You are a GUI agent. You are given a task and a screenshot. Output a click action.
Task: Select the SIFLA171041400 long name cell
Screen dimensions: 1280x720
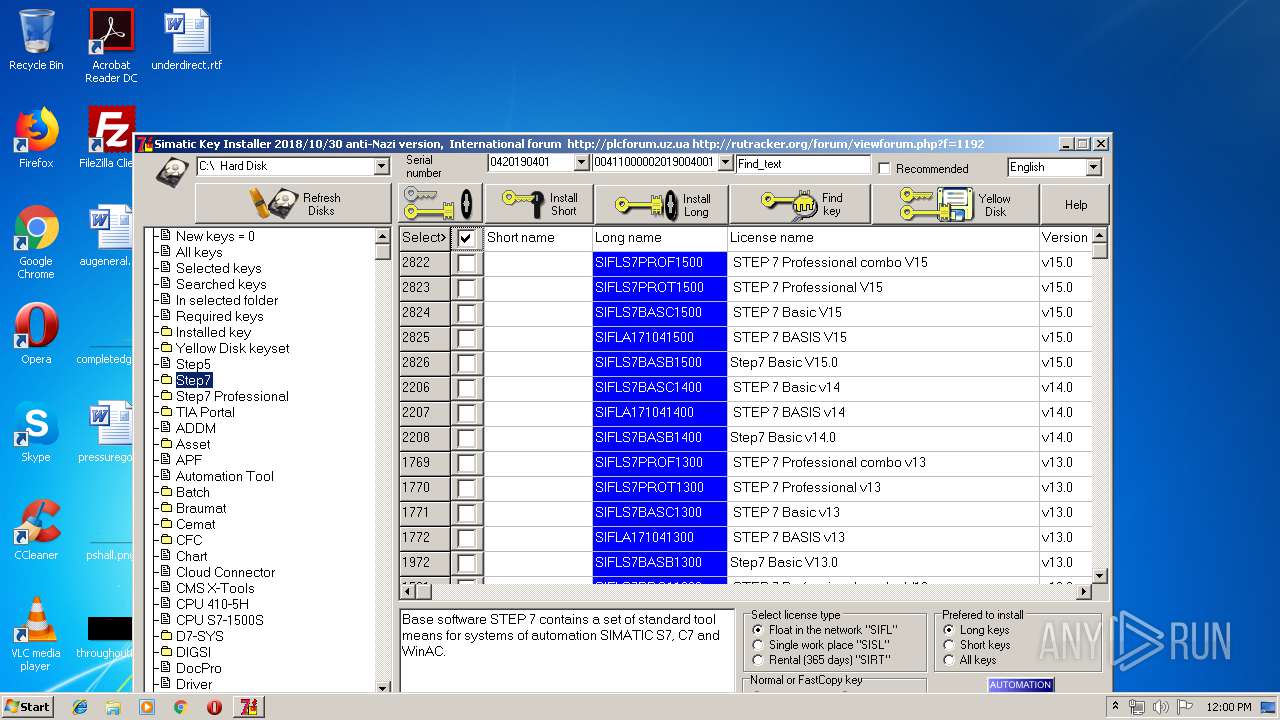tap(659, 413)
